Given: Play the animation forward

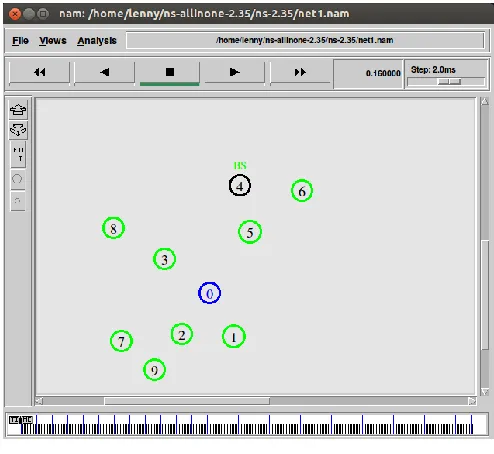Looking at the screenshot, I should point(235,72).
